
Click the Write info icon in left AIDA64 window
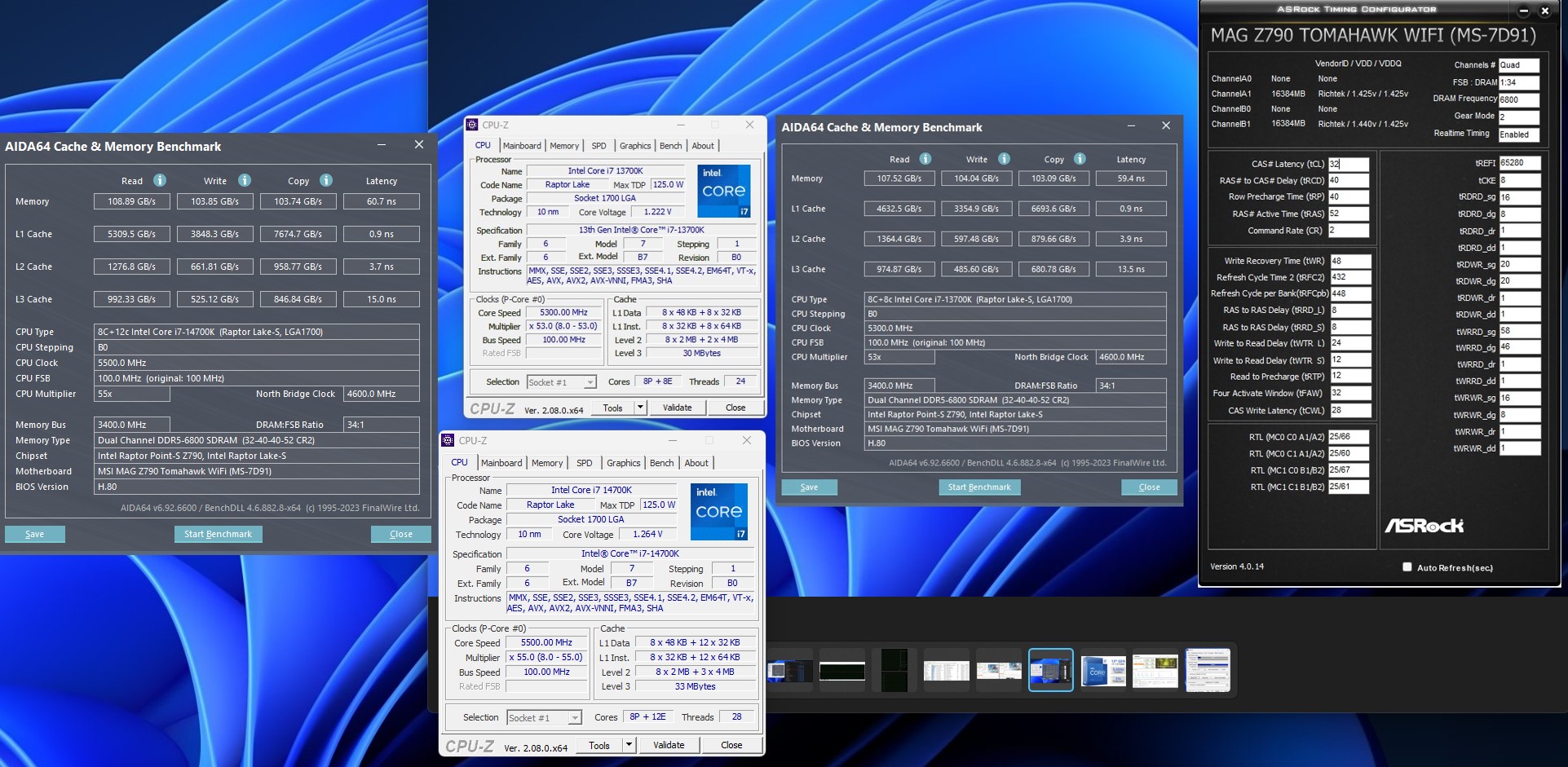(245, 180)
